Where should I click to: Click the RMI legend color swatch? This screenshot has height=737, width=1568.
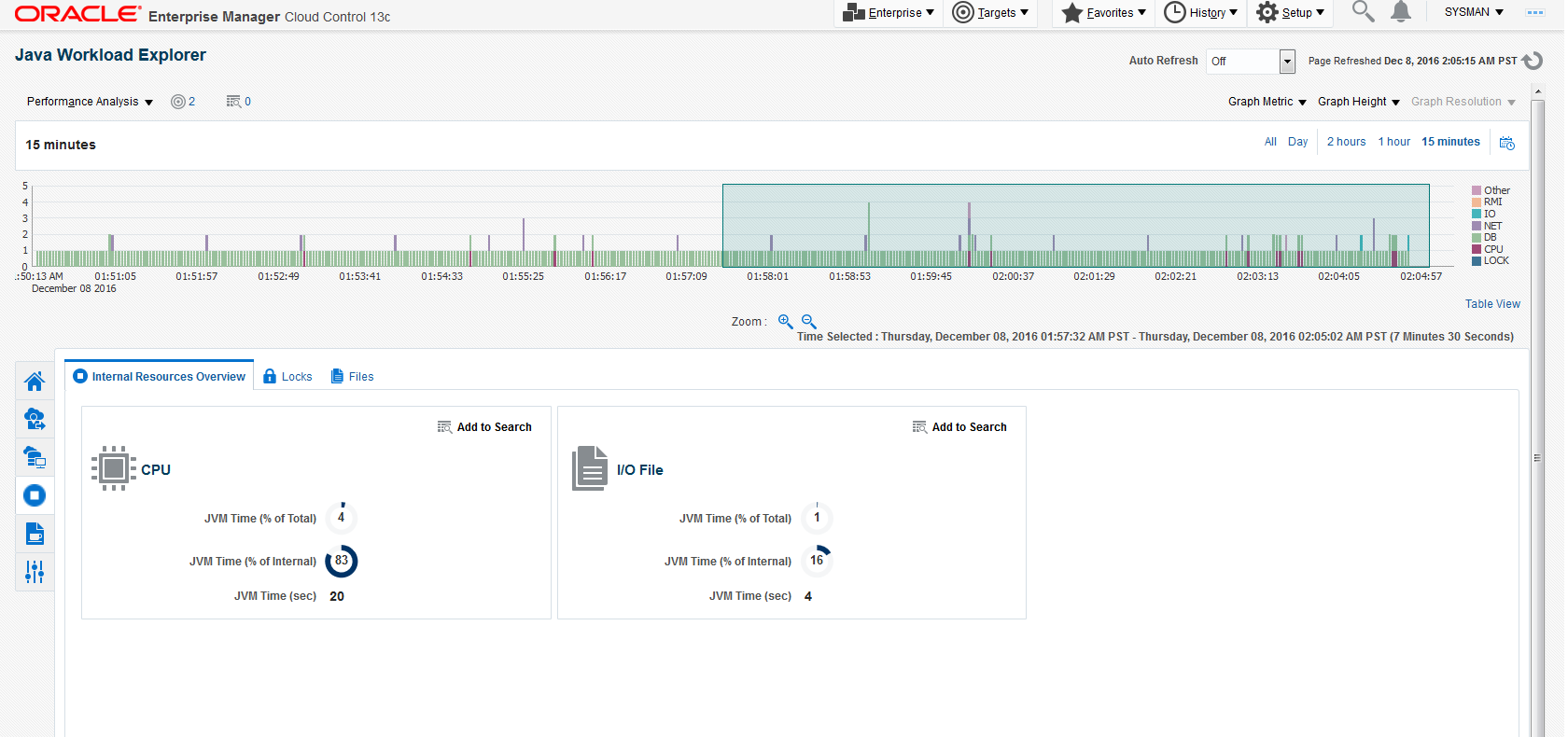pos(1477,202)
